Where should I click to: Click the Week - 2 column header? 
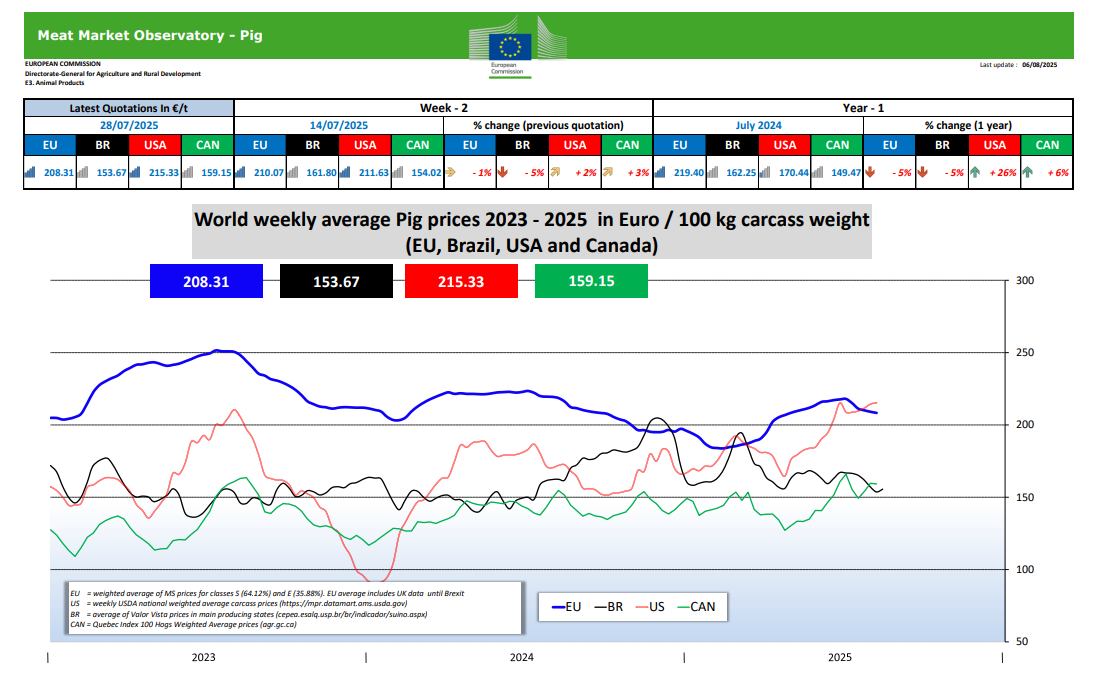(443, 108)
